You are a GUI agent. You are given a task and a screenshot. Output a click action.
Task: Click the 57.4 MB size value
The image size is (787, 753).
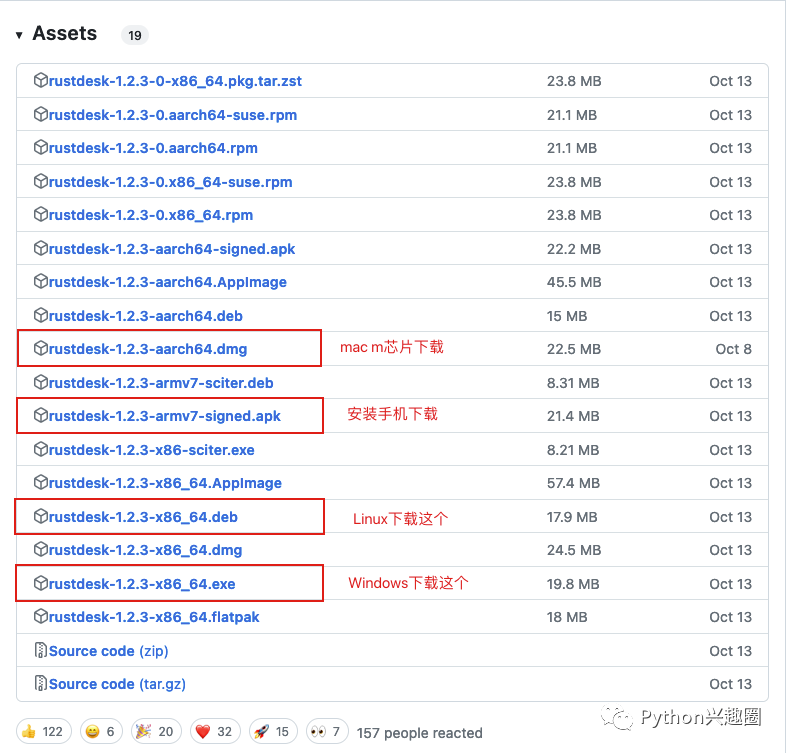[573, 483]
